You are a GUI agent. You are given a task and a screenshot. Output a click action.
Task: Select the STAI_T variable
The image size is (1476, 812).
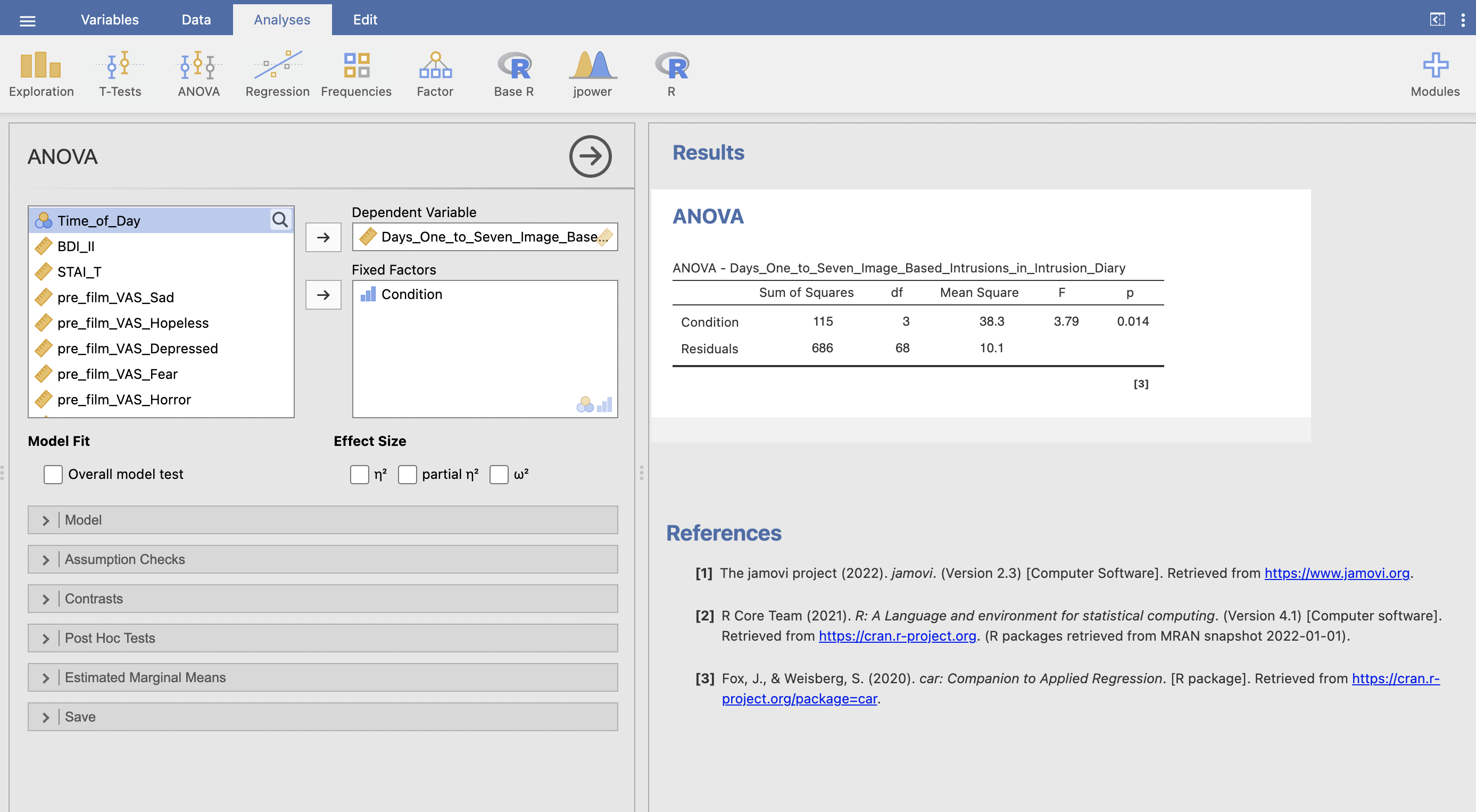coord(161,271)
